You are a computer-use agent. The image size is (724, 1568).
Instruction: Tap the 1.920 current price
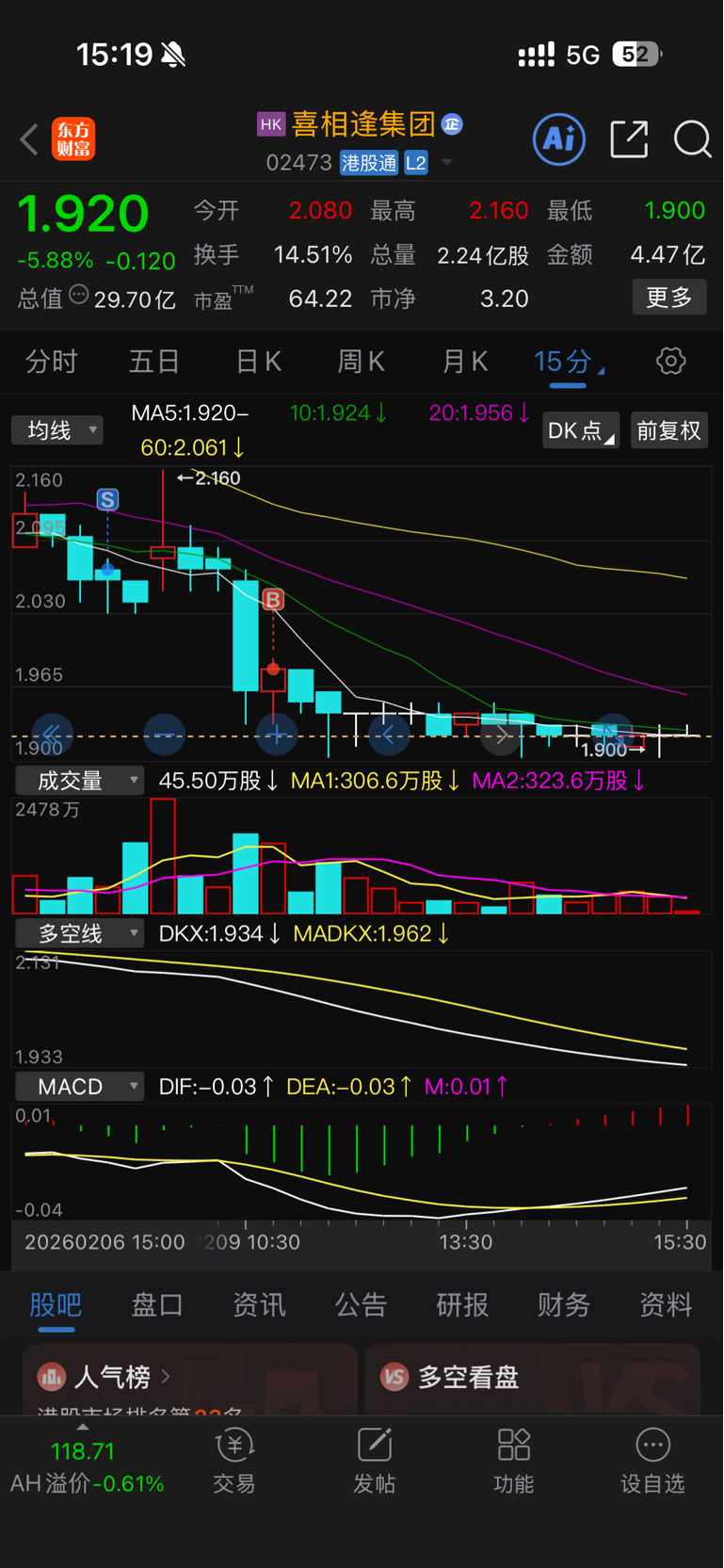point(83,213)
